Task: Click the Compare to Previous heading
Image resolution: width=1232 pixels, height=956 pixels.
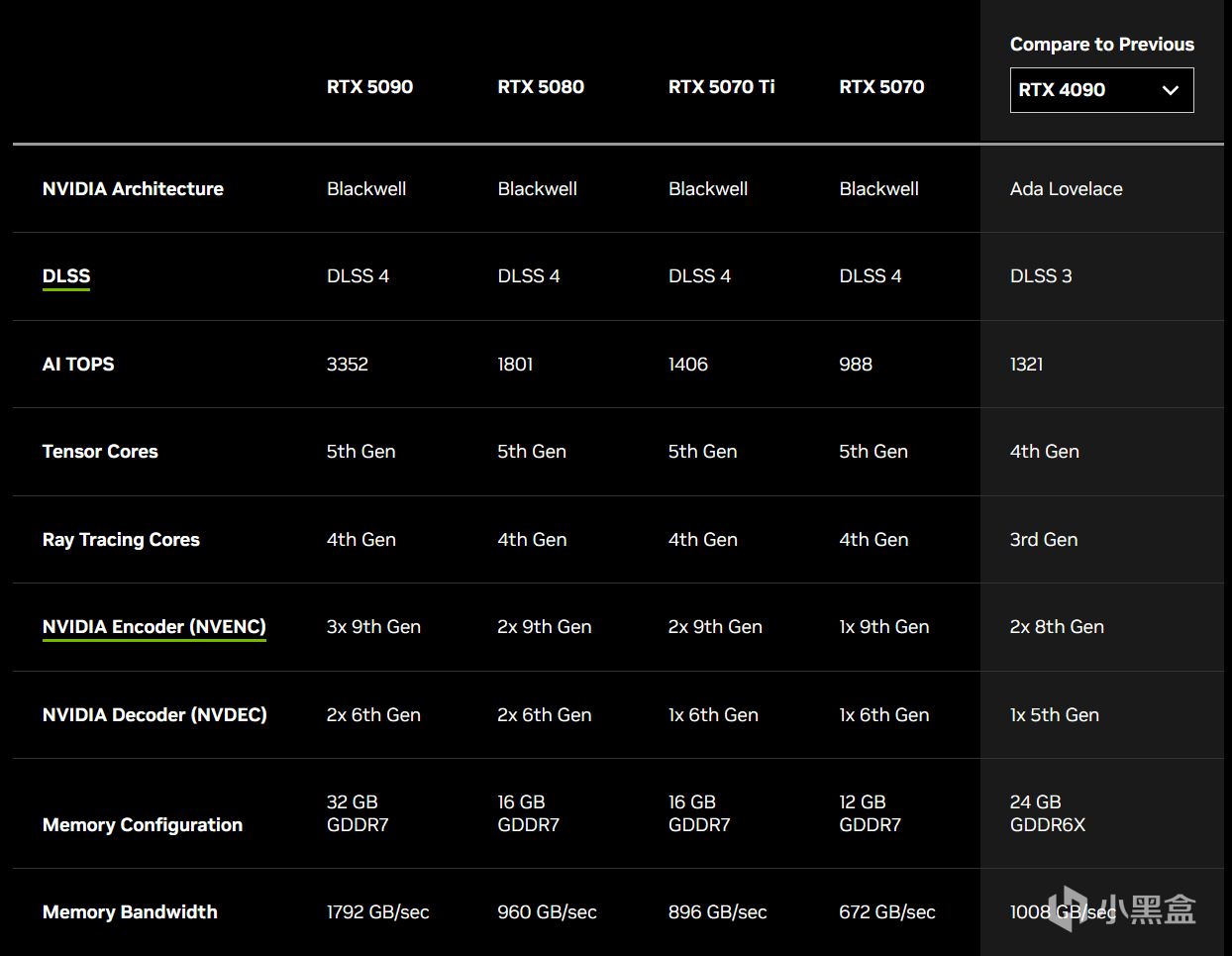Action: 1101,45
